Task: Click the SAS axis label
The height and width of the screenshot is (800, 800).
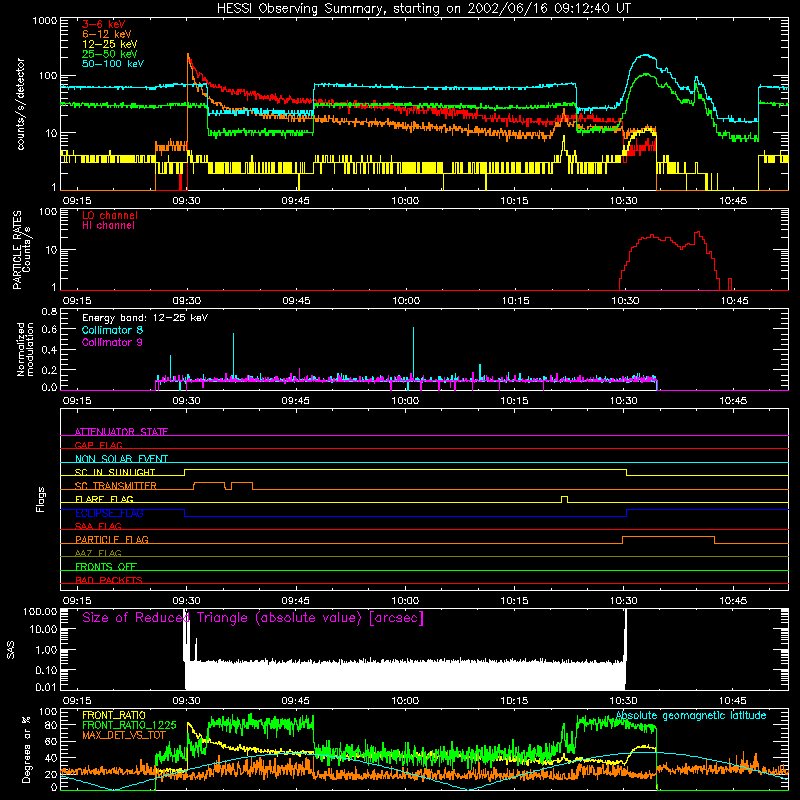Action: pyautogui.click(x=11, y=649)
